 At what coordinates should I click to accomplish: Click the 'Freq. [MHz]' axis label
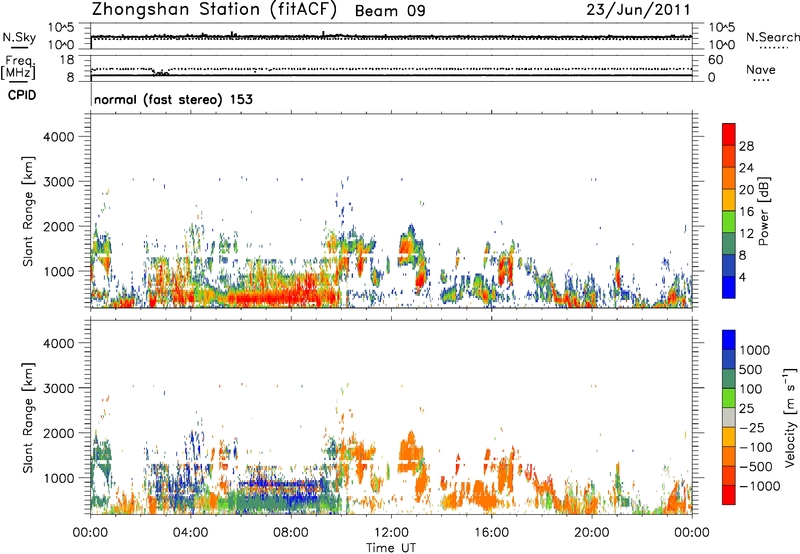(x=19, y=67)
